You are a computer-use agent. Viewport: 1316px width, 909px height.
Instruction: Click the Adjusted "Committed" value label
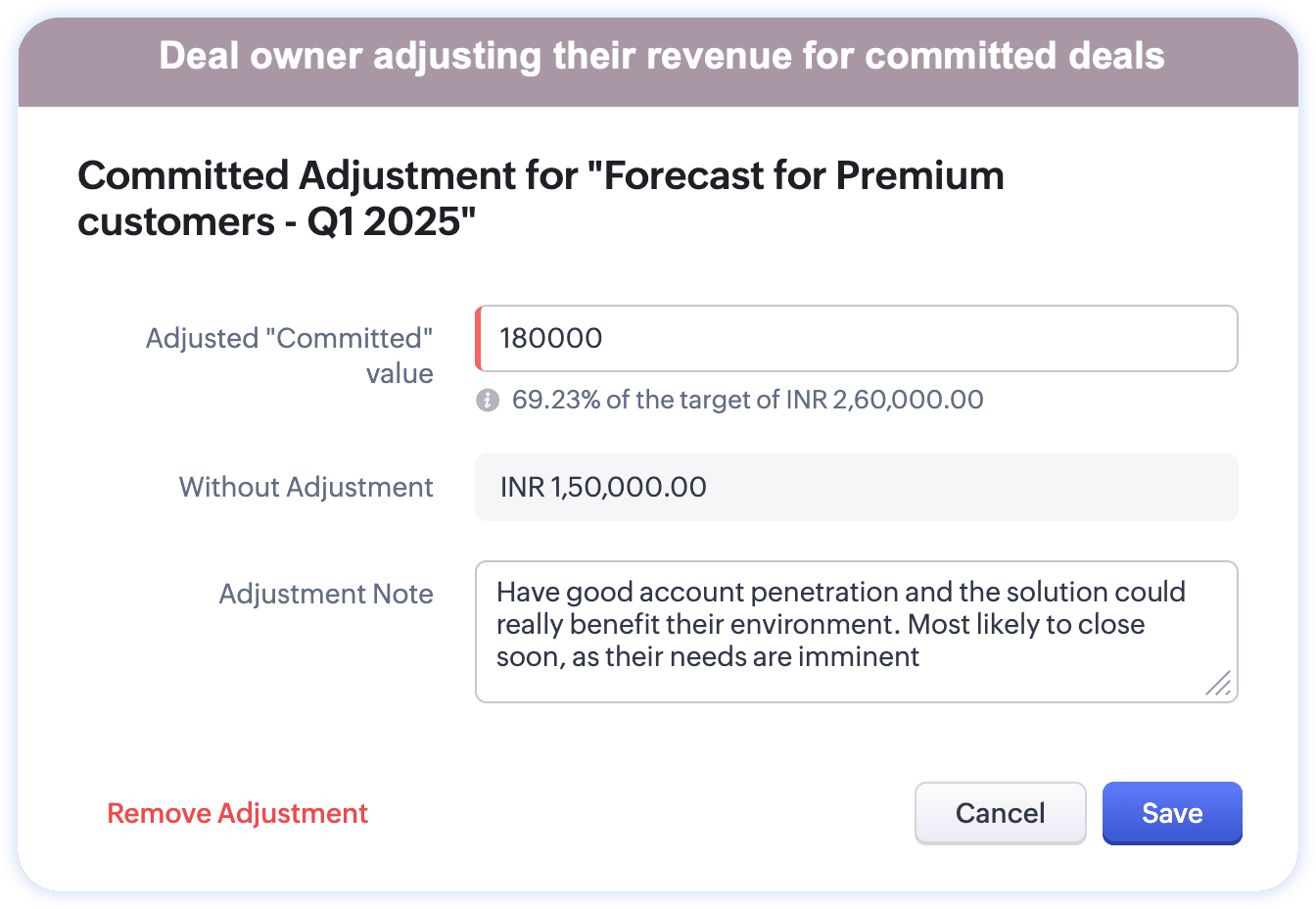pos(290,356)
